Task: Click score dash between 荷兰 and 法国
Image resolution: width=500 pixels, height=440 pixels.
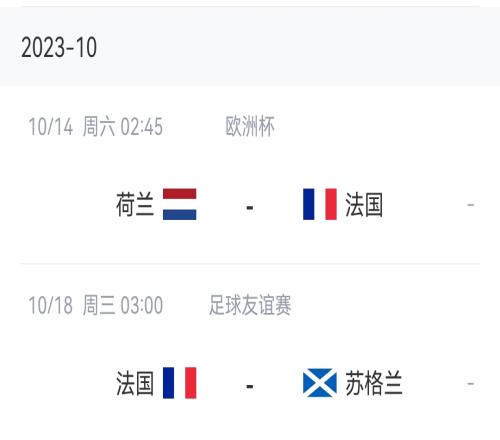Action: (x=250, y=208)
